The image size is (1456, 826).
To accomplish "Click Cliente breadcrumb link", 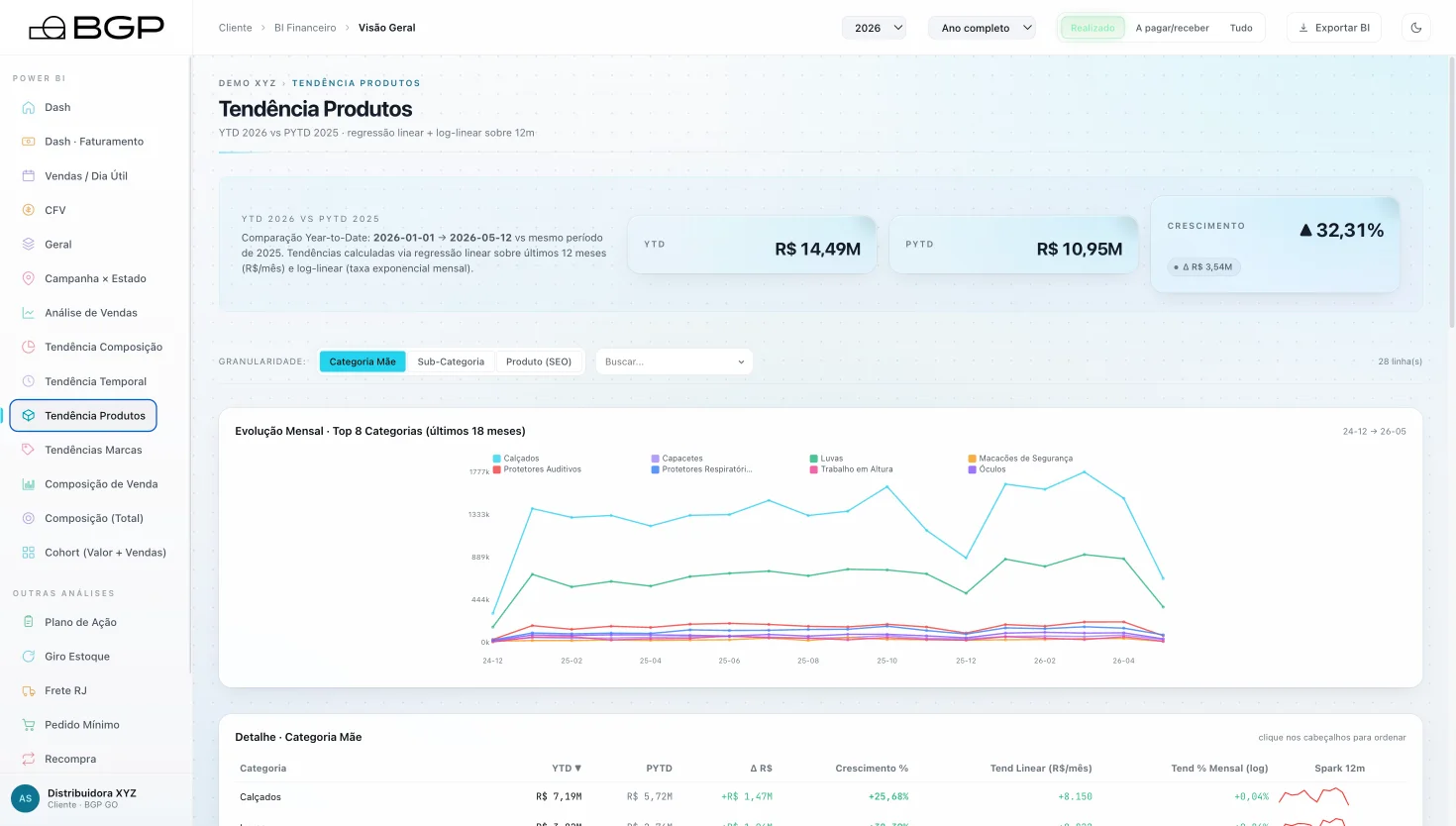I will pos(236,28).
